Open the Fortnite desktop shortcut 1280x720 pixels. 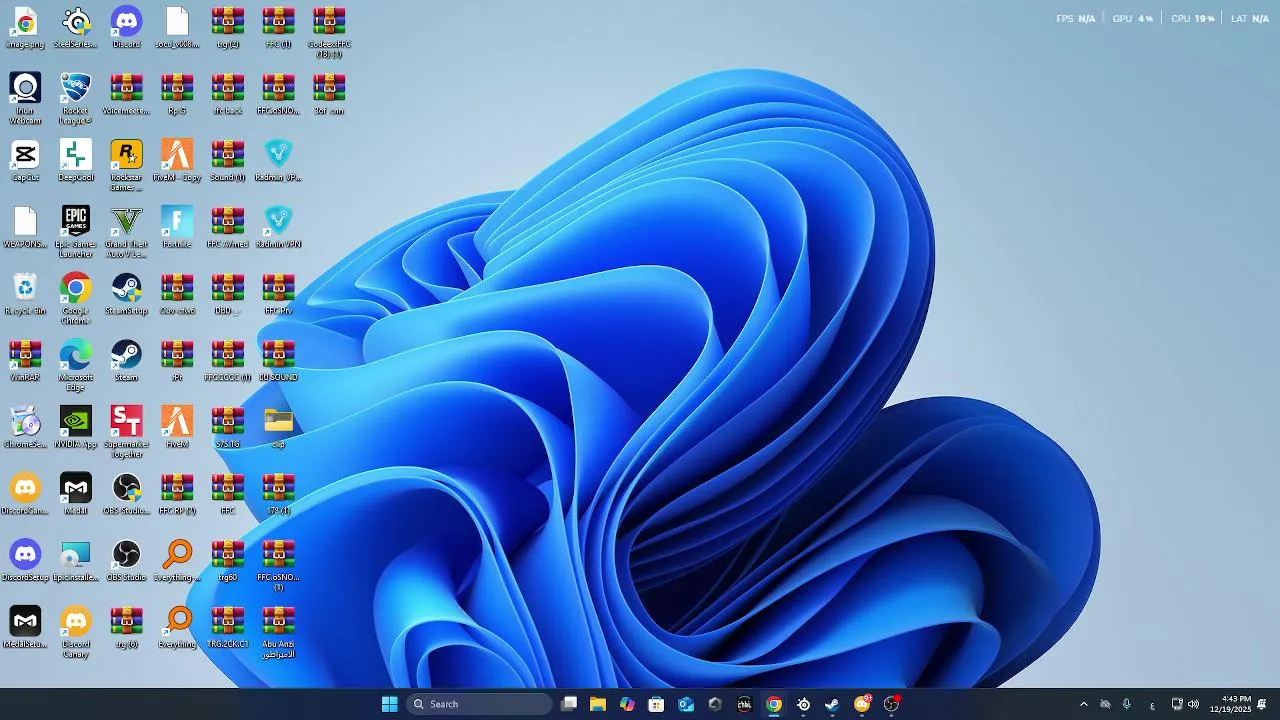[x=177, y=227]
